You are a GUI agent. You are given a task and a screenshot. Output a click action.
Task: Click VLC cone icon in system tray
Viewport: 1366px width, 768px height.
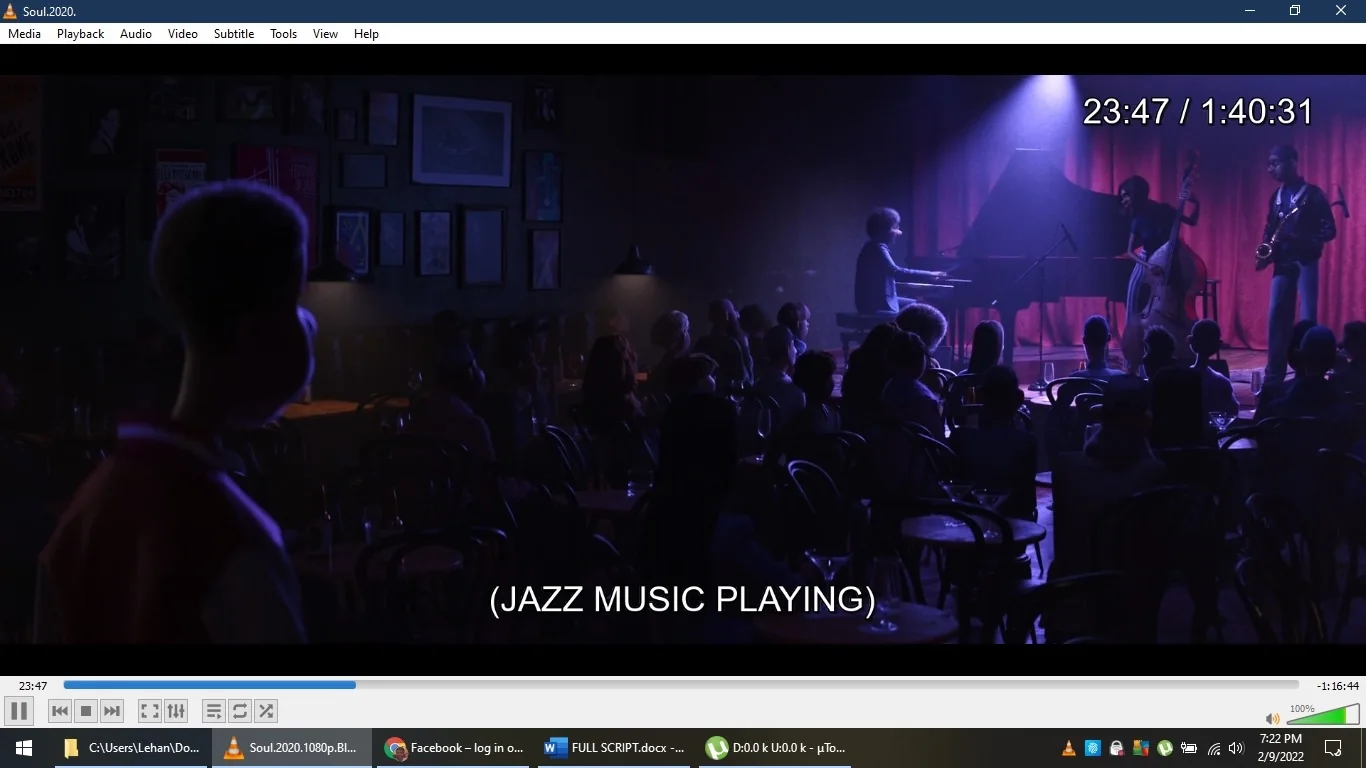click(1069, 748)
